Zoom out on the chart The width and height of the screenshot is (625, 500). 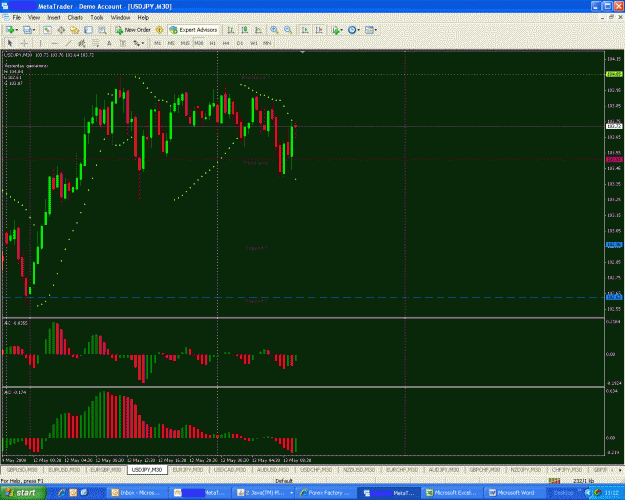288,30
